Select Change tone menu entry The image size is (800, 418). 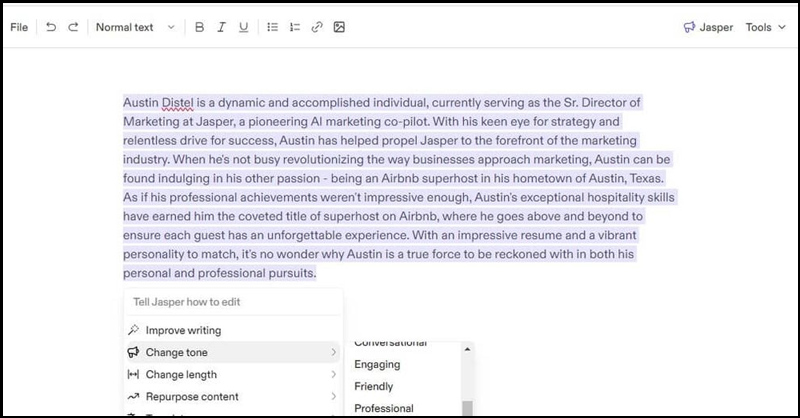pyautogui.click(x=233, y=352)
